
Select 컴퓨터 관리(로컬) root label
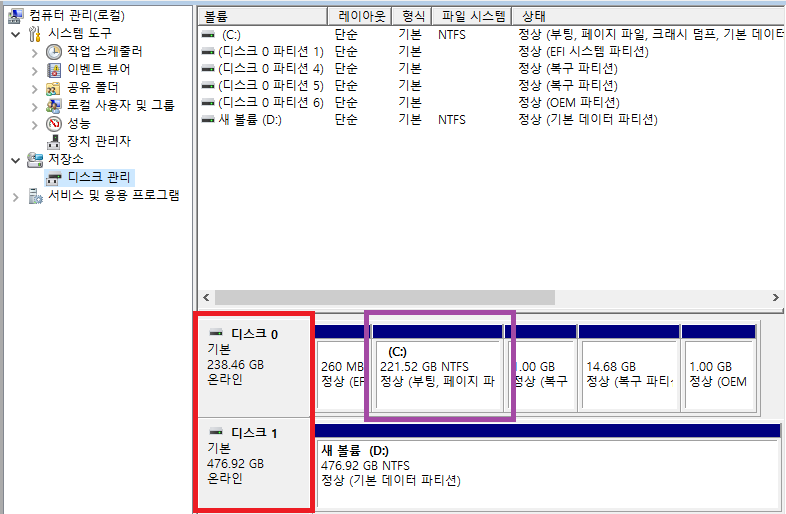77,16
